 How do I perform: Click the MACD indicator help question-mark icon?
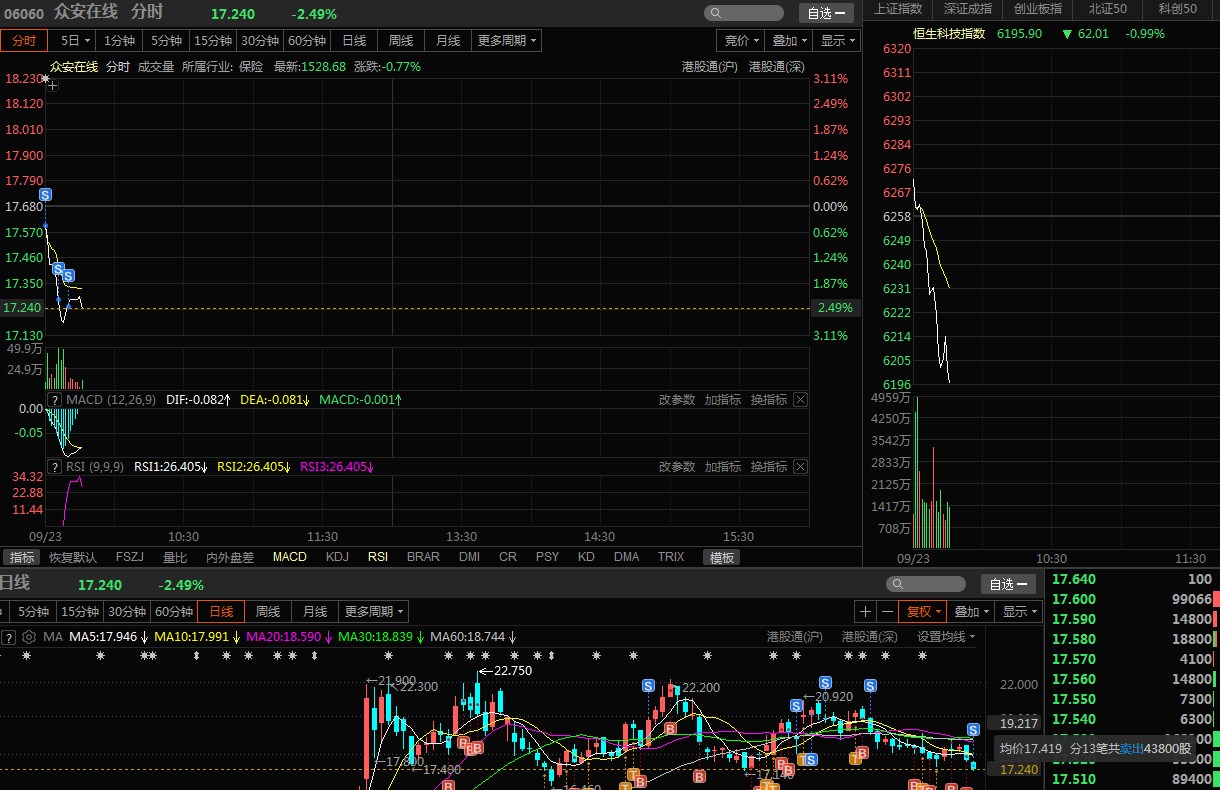pos(55,400)
